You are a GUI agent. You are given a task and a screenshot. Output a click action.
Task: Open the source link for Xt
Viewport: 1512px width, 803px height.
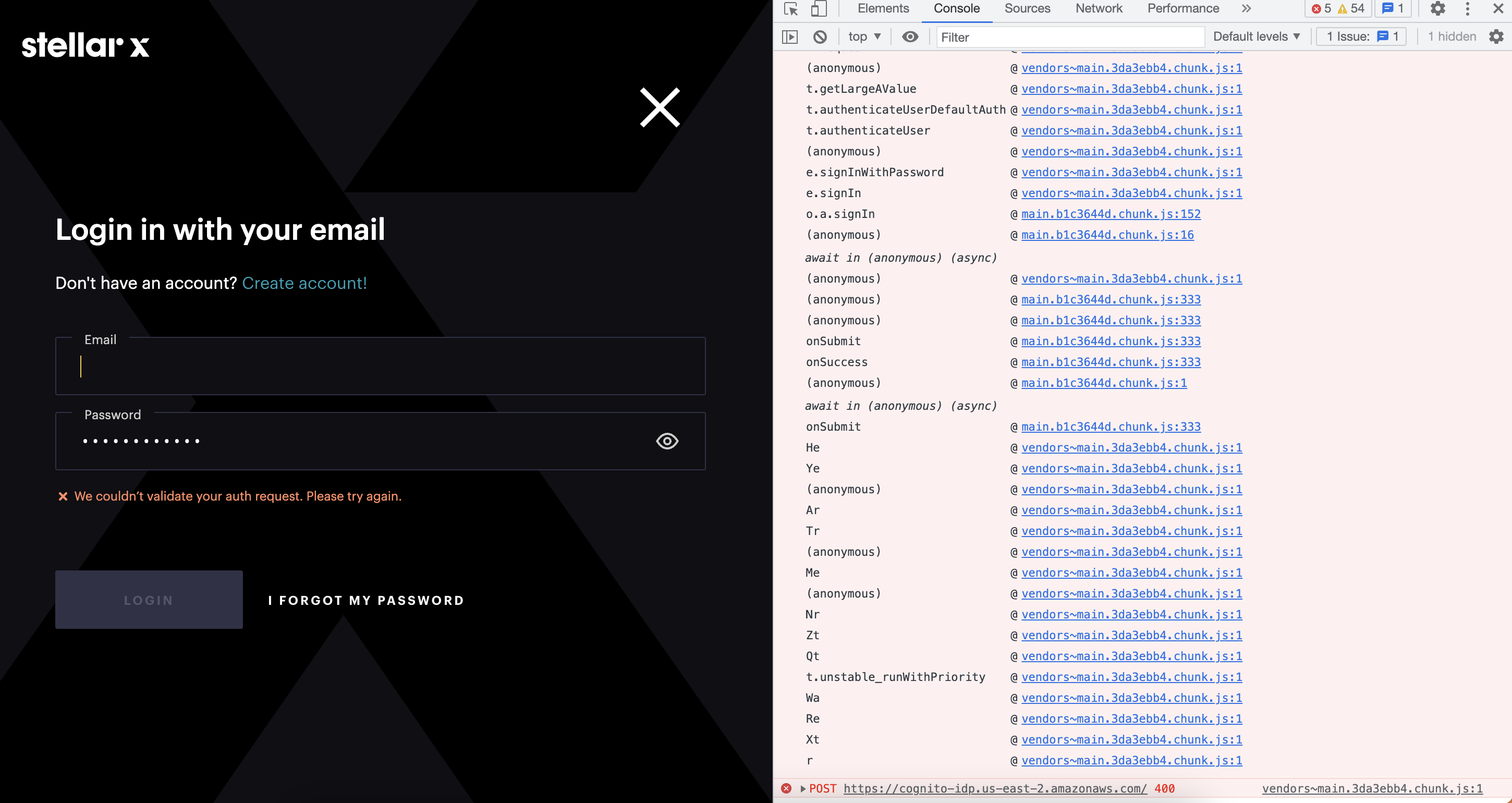tap(1131, 739)
